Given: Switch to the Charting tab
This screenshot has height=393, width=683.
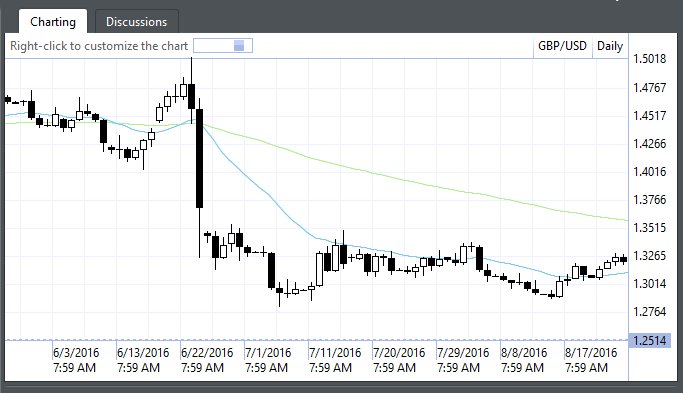Looking at the screenshot, I should (53, 22).
